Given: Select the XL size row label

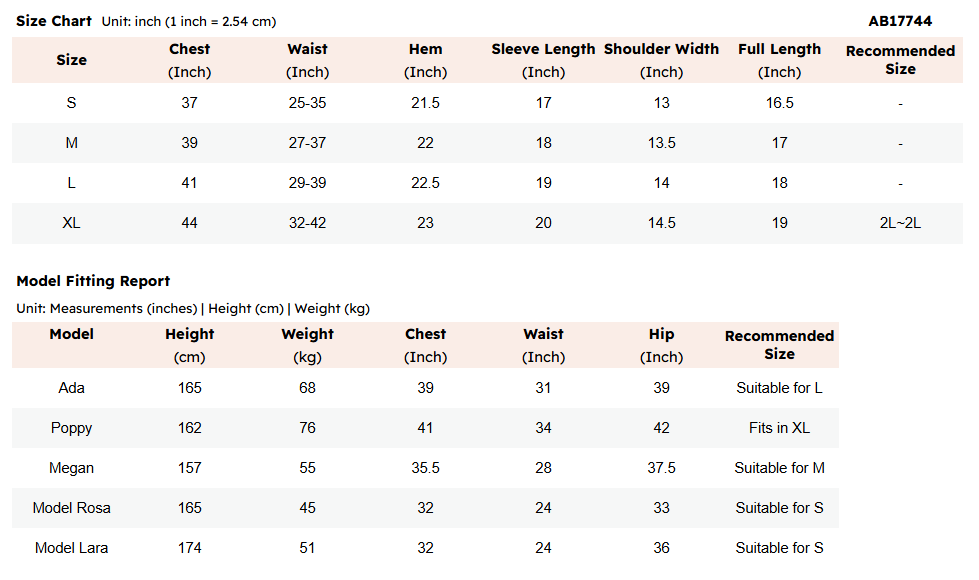Looking at the screenshot, I should point(71,223).
